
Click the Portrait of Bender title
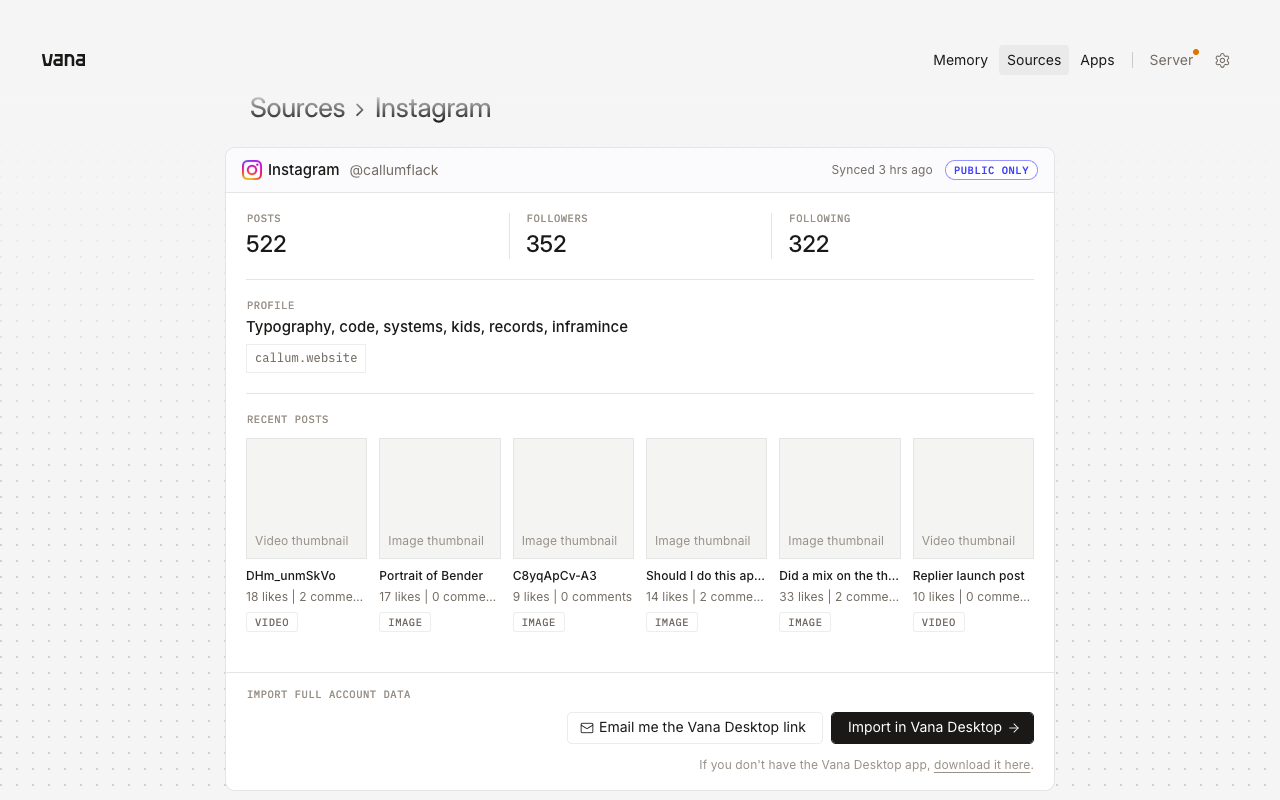[x=431, y=576]
